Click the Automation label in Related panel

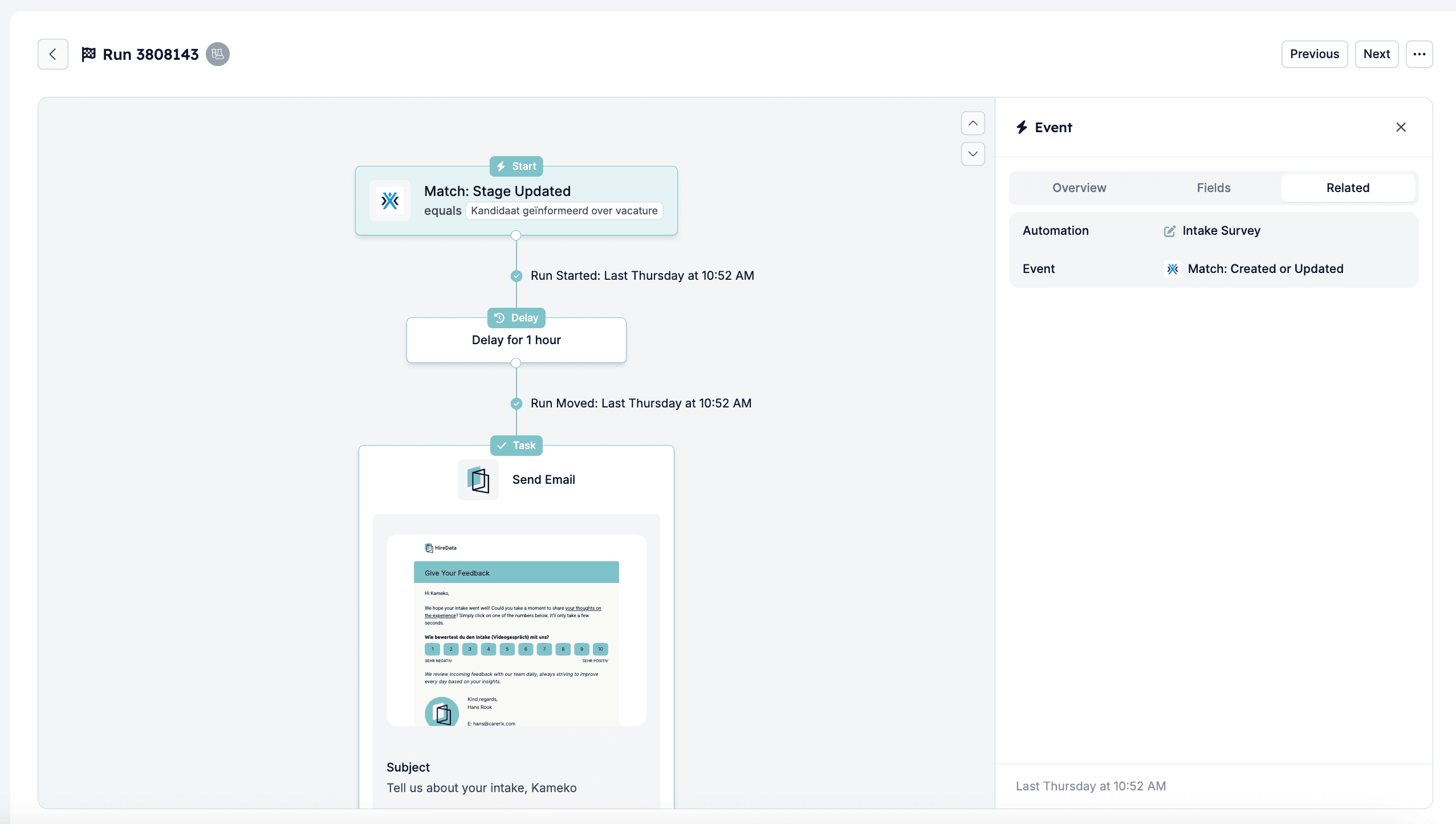(1055, 231)
